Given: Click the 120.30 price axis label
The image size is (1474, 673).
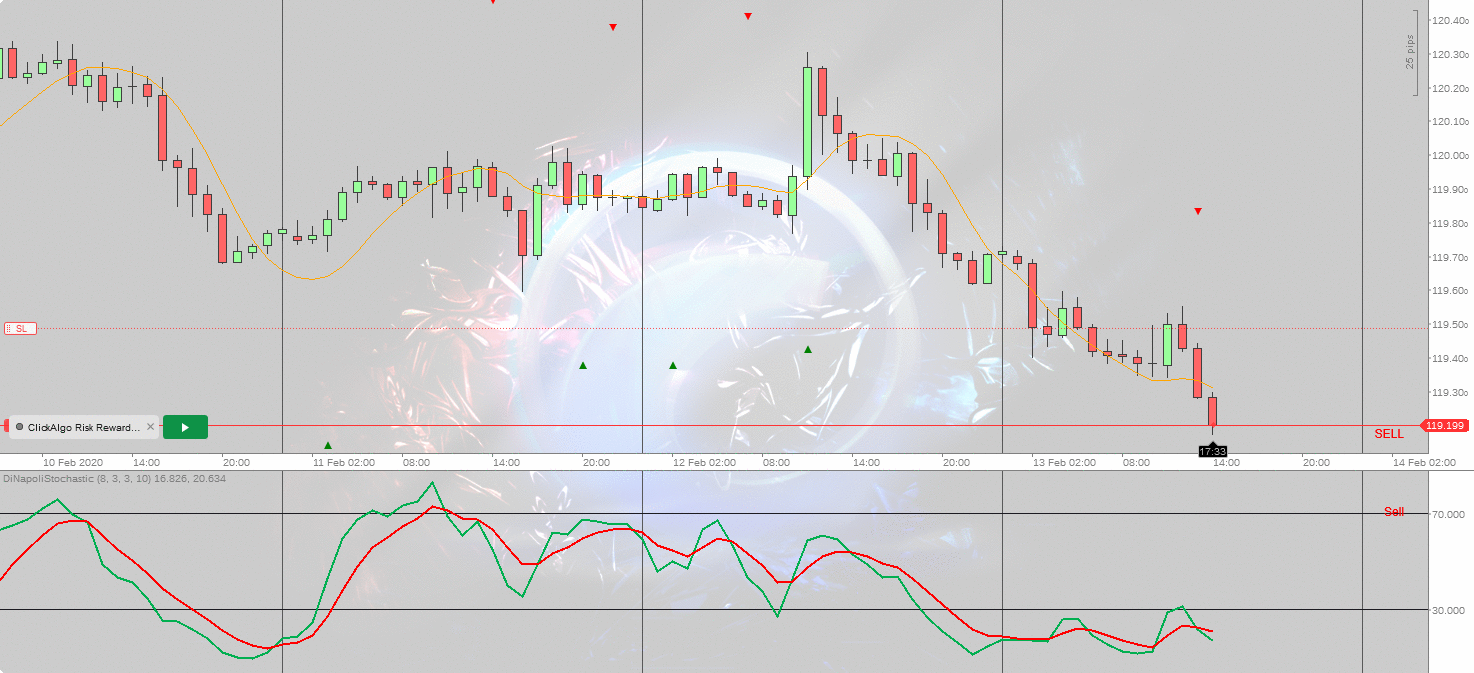Looking at the screenshot, I should click(x=1449, y=54).
